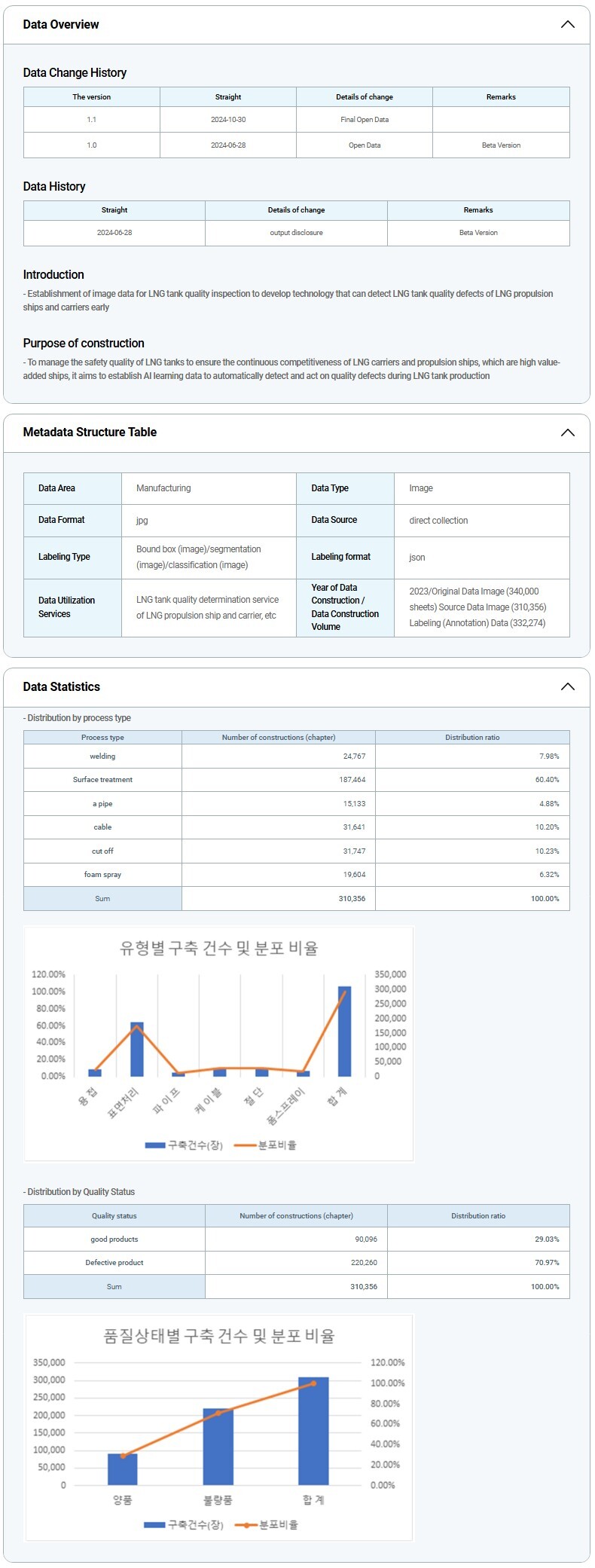Collapse the Data Overview section chevron
Image resolution: width=595 pixels, height=1568 pixels.
(x=567, y=25)
